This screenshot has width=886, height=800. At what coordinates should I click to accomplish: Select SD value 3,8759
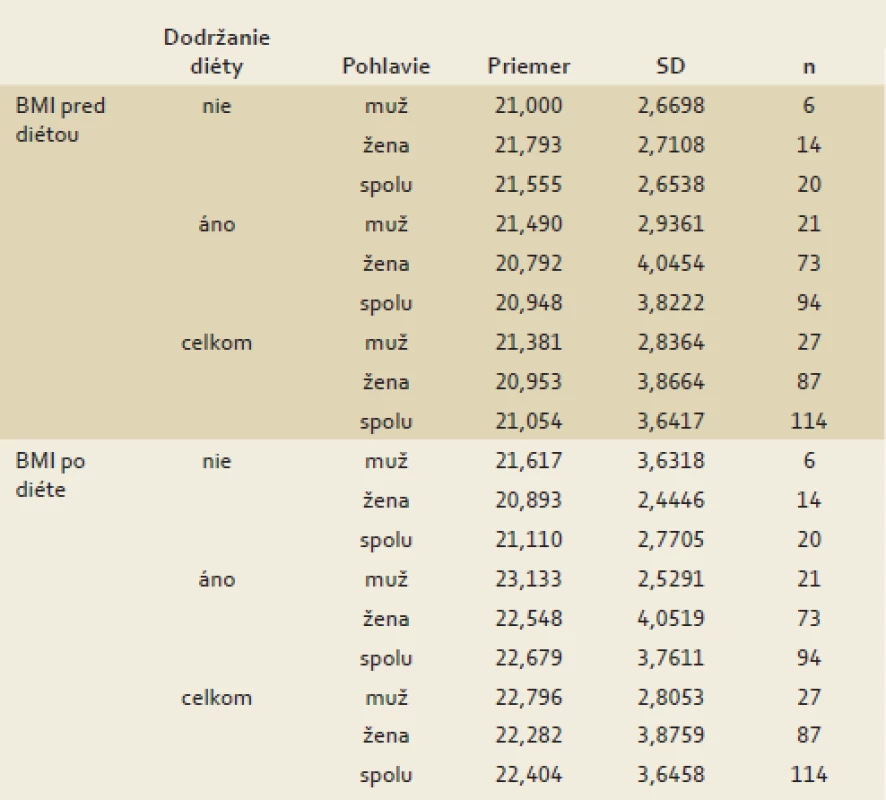pyautogui.click(x=671, y=736)
